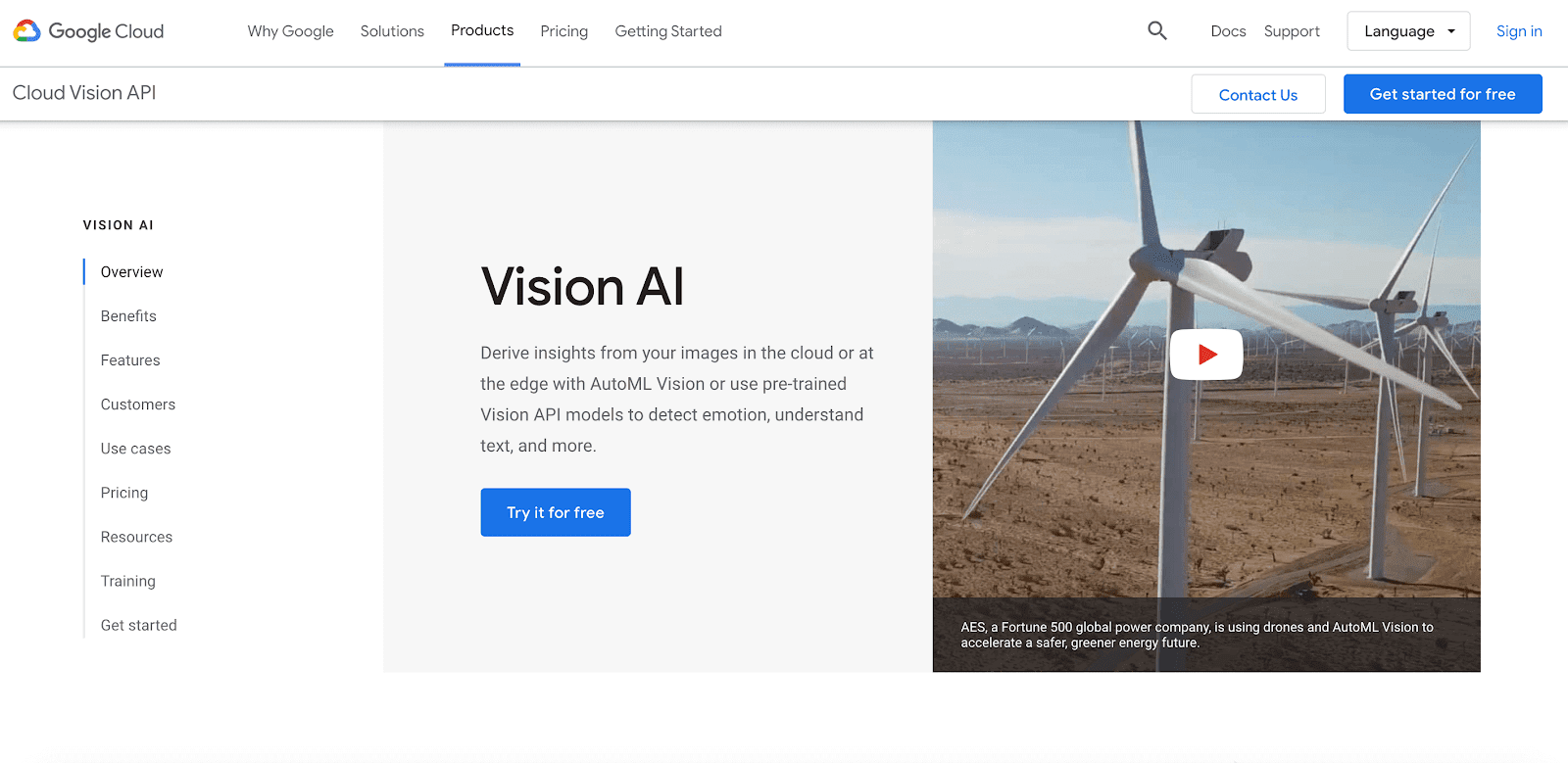Viewport: 1568px width, 763px height.
Task: Go to Pricing in top navigation
Action: tap(564, 31)
